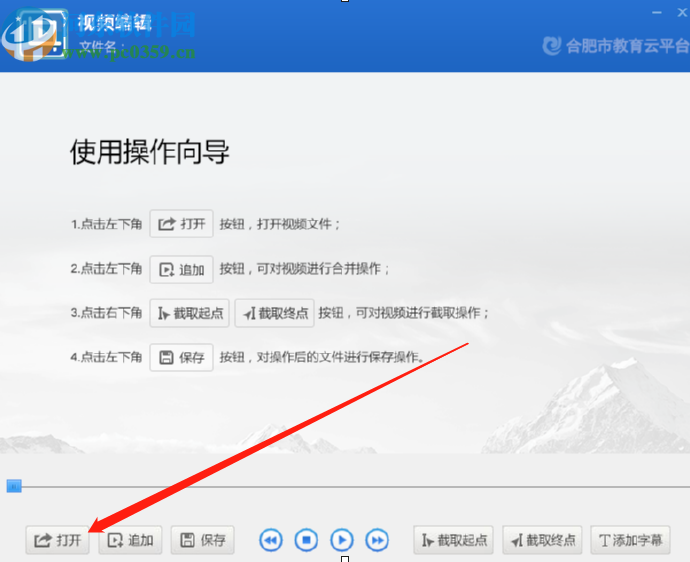Click the 截取终点 sample button in wizard step 3

coord(275,313)
